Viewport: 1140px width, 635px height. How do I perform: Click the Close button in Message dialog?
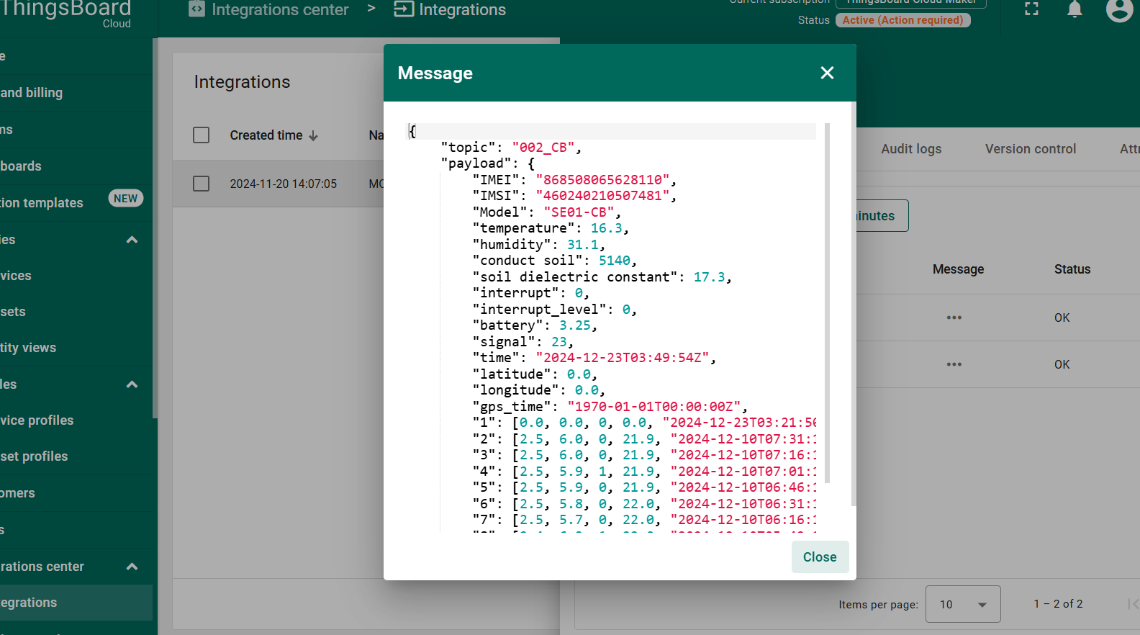819,557
